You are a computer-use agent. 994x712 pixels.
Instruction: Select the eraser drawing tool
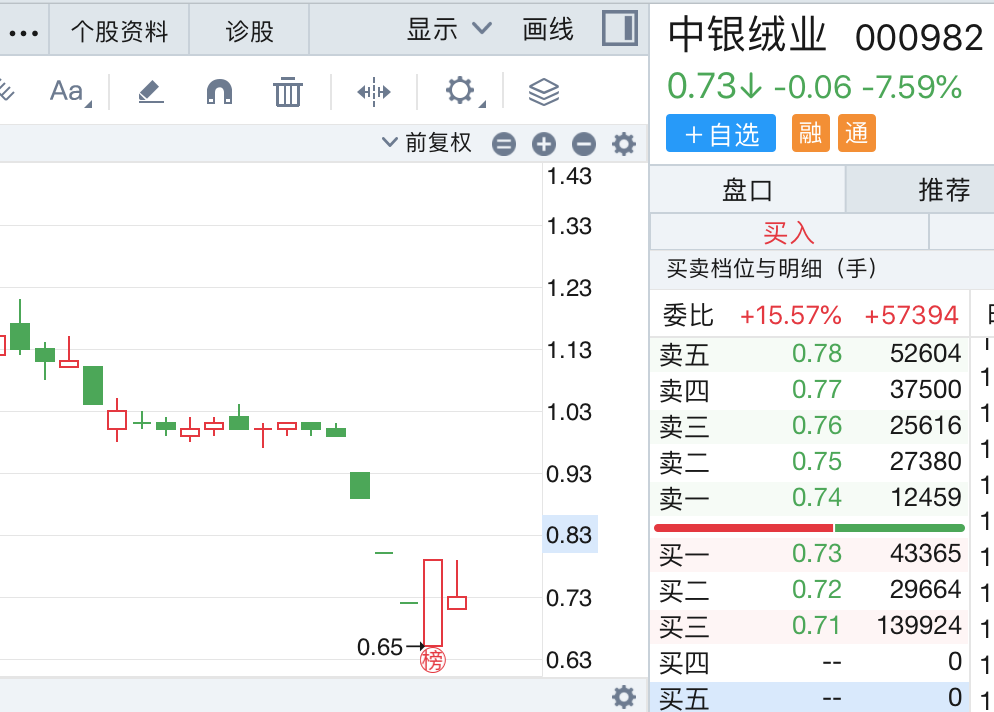[150, 92]
